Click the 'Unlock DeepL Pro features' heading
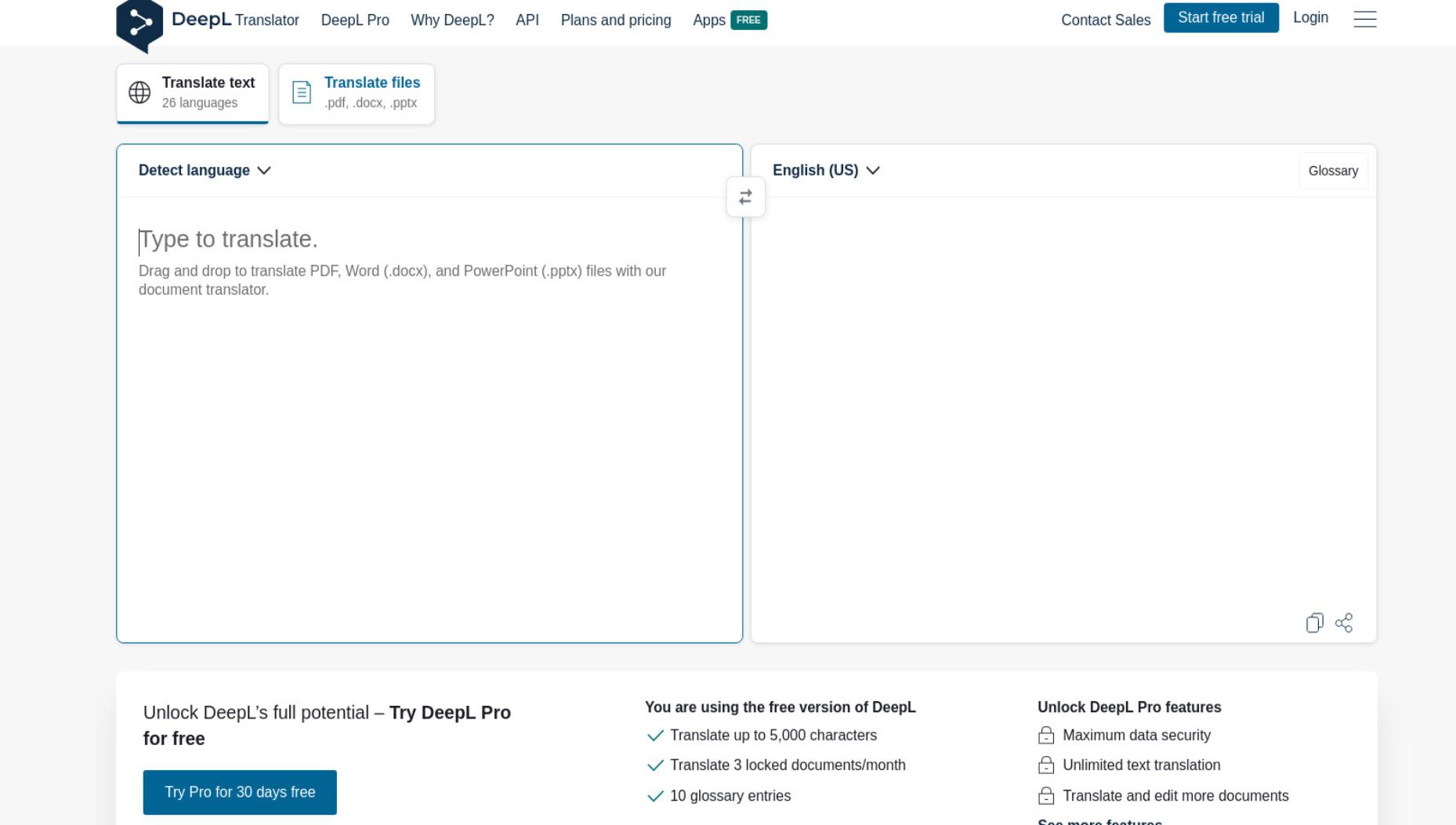1456x825 pixels. pyautogui.click(x=1129, y=707)
